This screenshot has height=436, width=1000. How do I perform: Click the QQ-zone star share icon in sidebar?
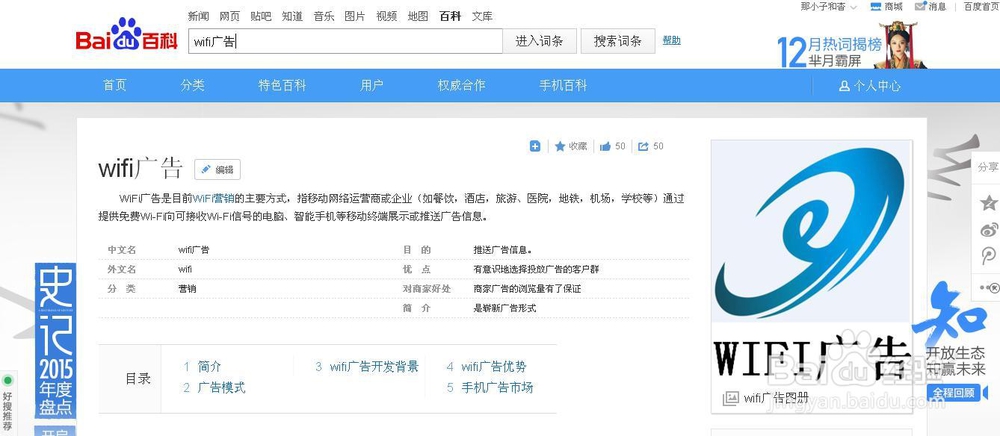click(989, 203)
